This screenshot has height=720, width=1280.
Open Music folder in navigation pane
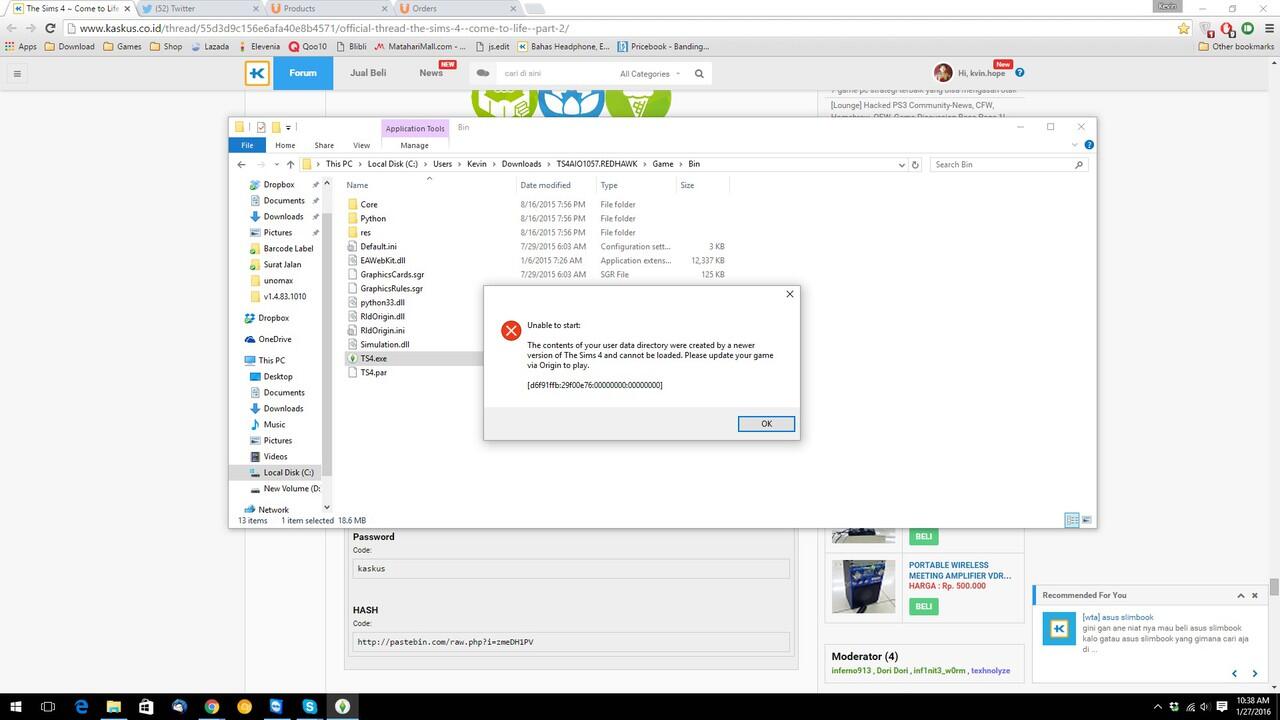pos(274,424)
